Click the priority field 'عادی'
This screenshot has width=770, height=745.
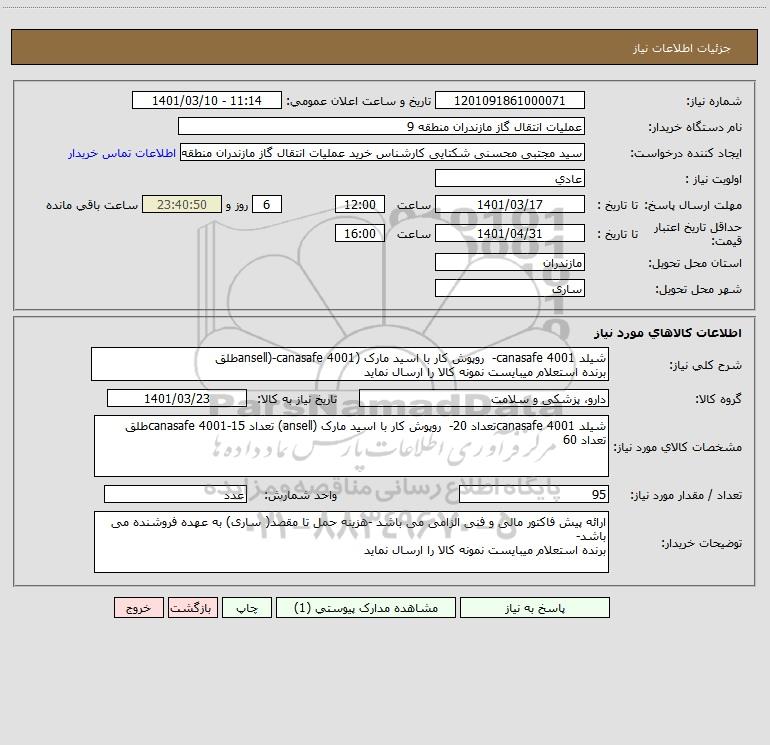pos(510,178)
